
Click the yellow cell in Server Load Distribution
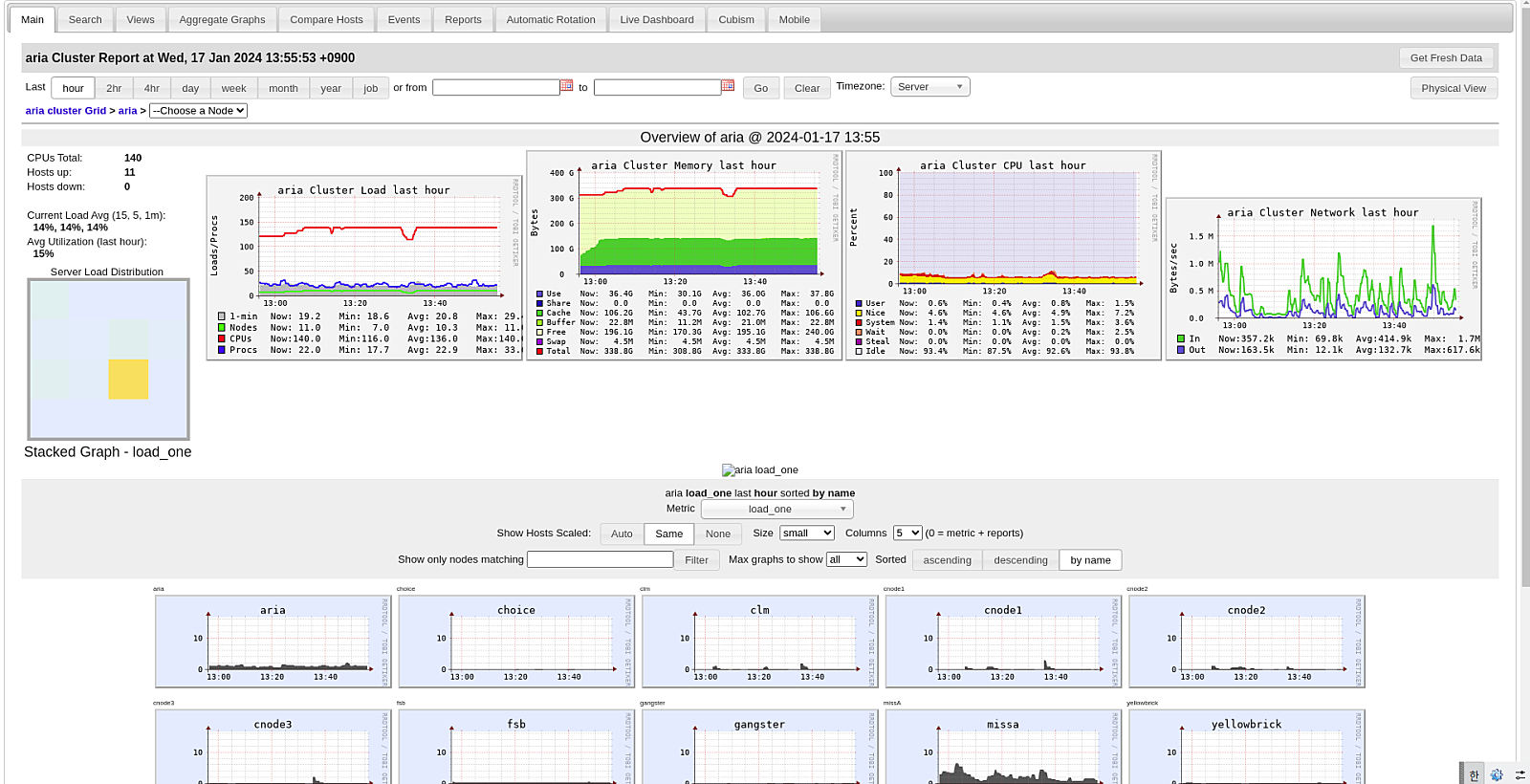pyautogui.click(x=128, y=379)
